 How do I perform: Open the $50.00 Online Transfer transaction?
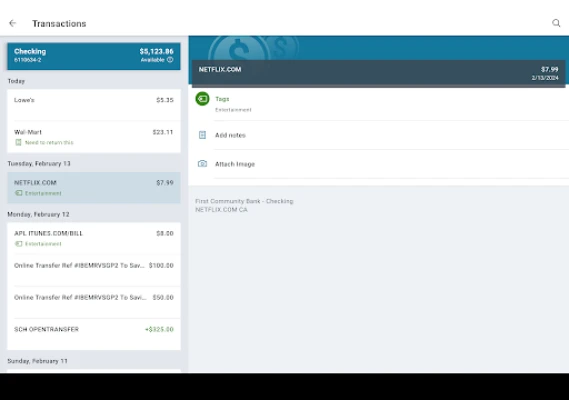94,302
